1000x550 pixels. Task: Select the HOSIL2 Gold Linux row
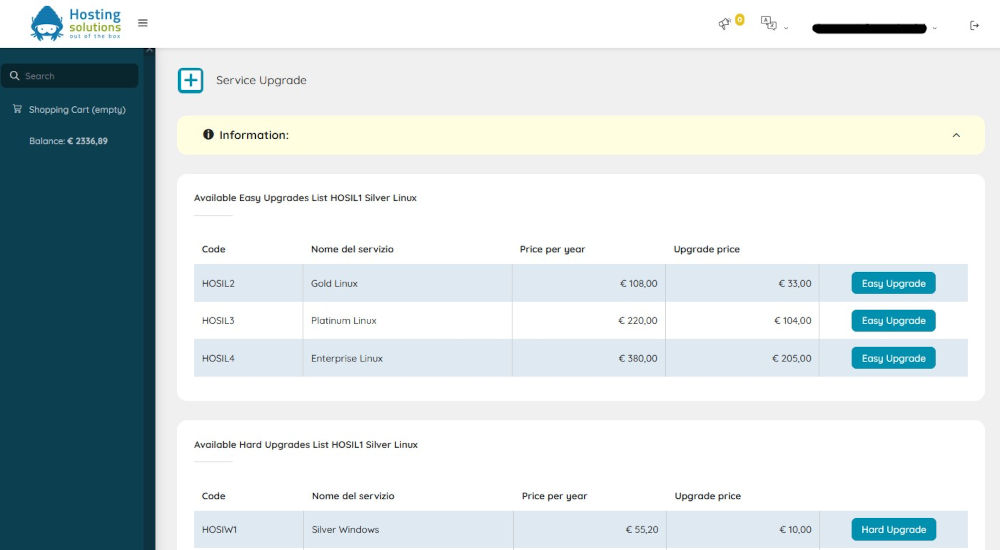tap(580, 283)
